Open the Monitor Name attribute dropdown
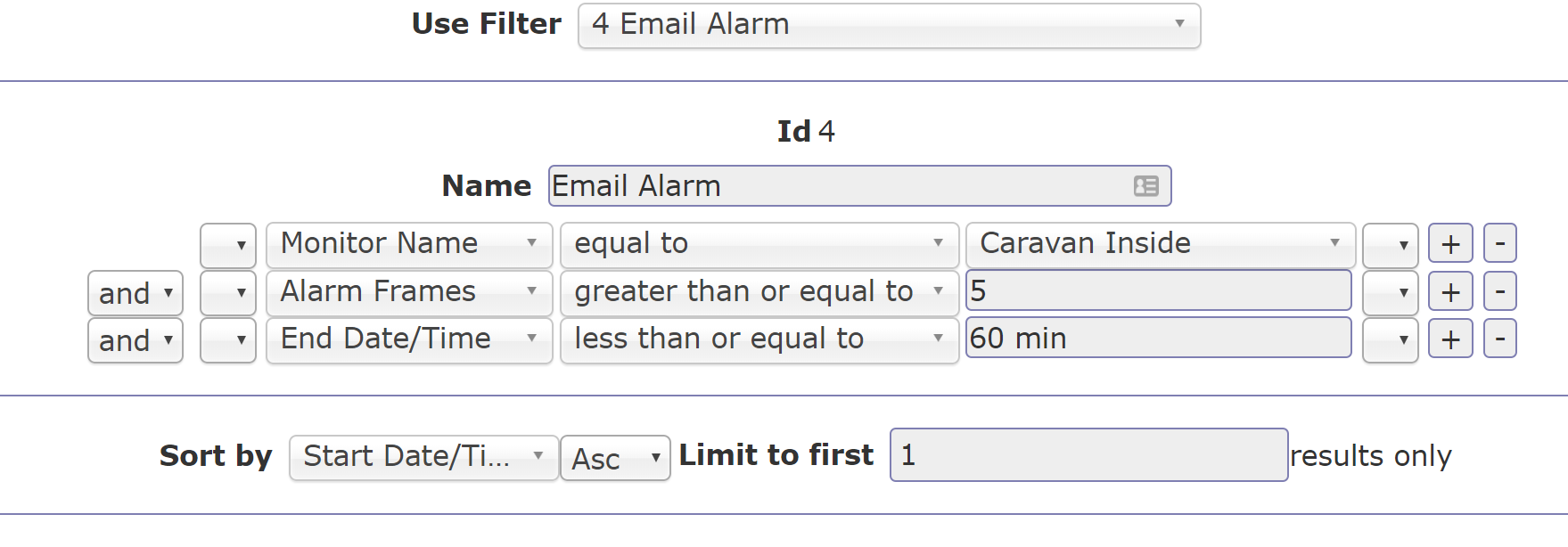This screenshot has height=547, width=1568. click(409, 244)
